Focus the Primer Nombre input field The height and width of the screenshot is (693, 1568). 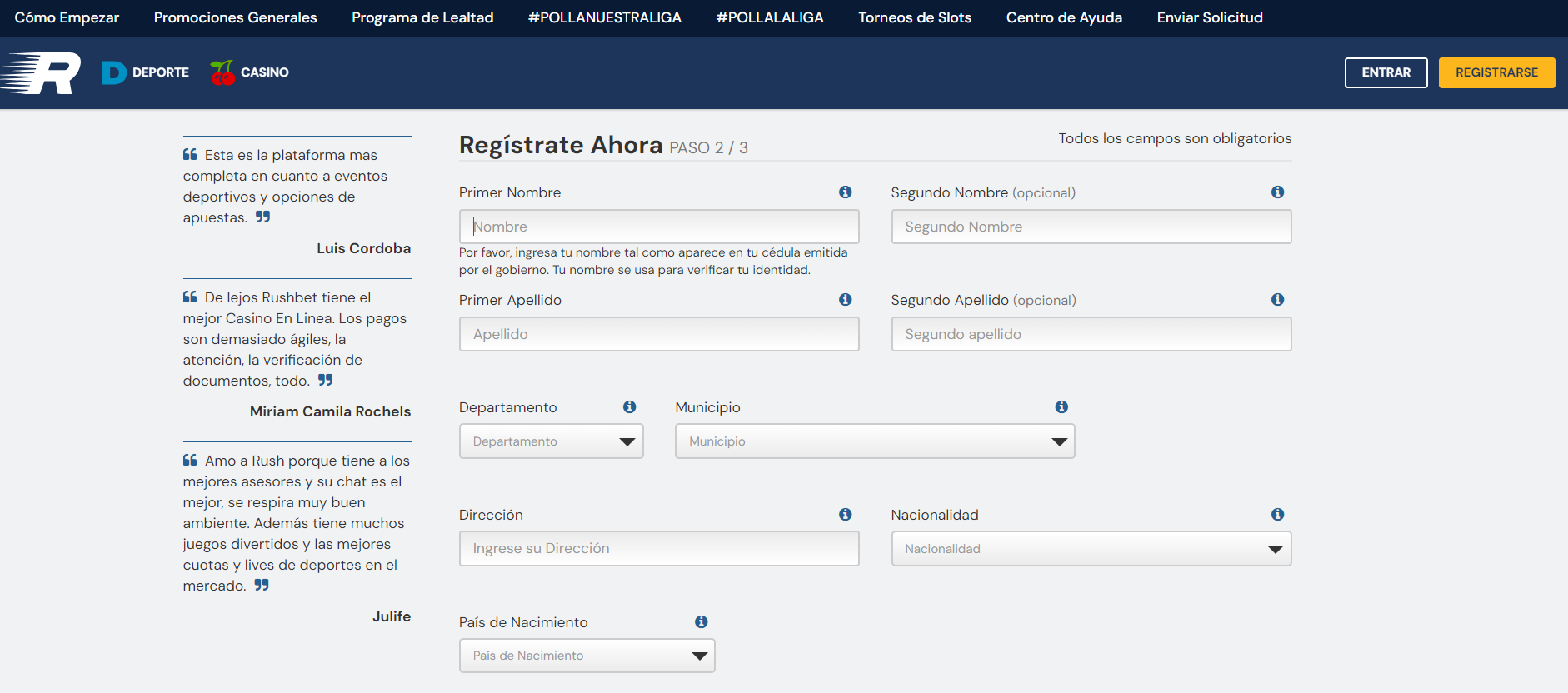pyautogui.click(x=659, y=227)
